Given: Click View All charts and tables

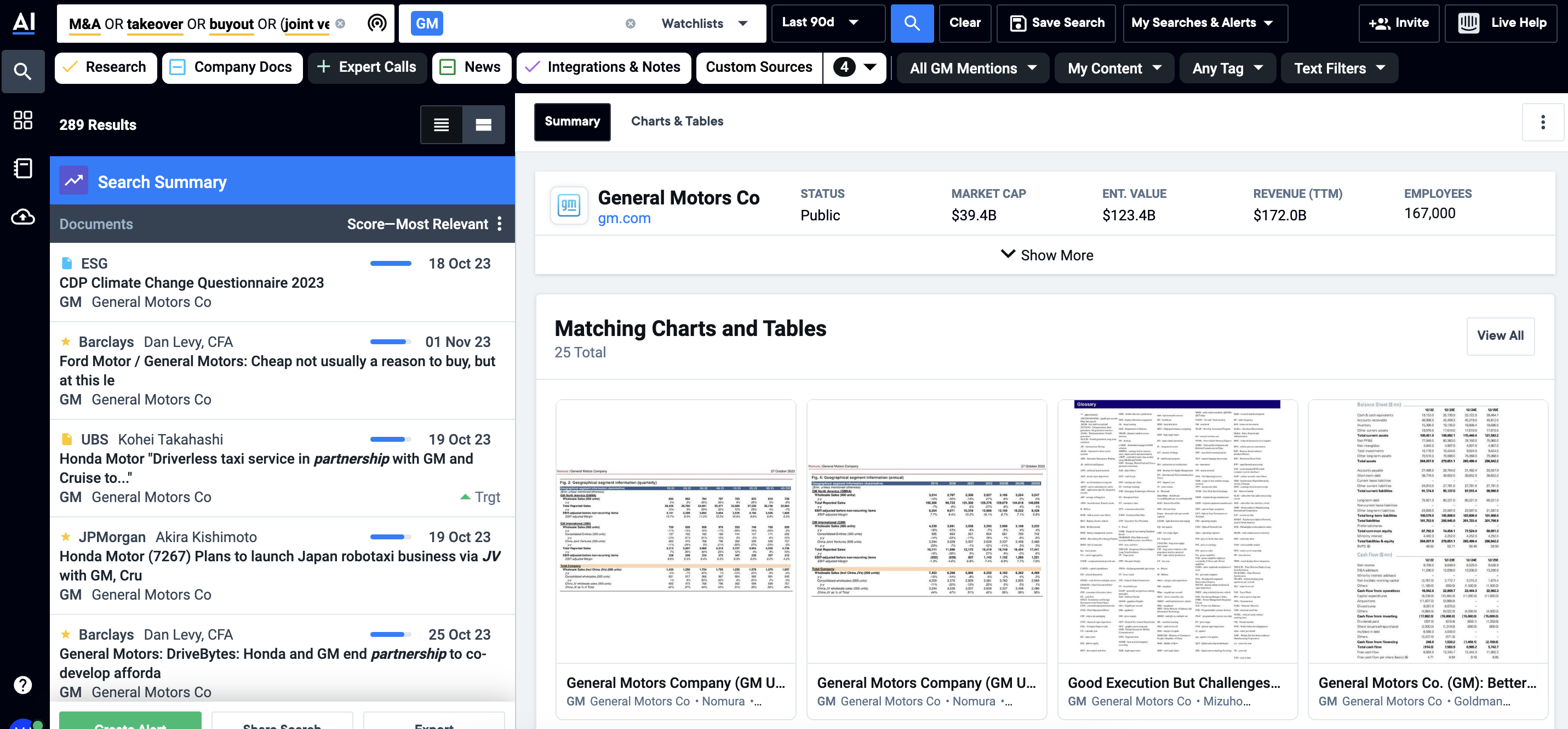Looking at the screenshot, I should coord(1500,335).
